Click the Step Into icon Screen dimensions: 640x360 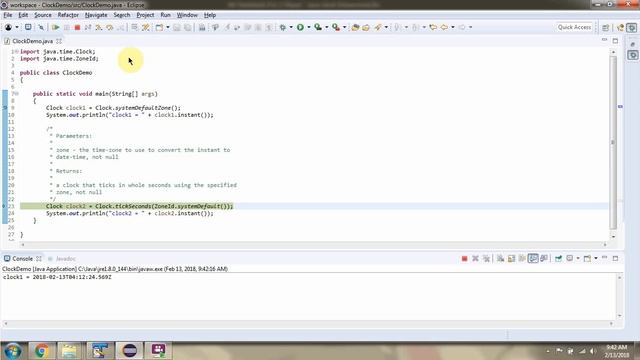point(99,27)
